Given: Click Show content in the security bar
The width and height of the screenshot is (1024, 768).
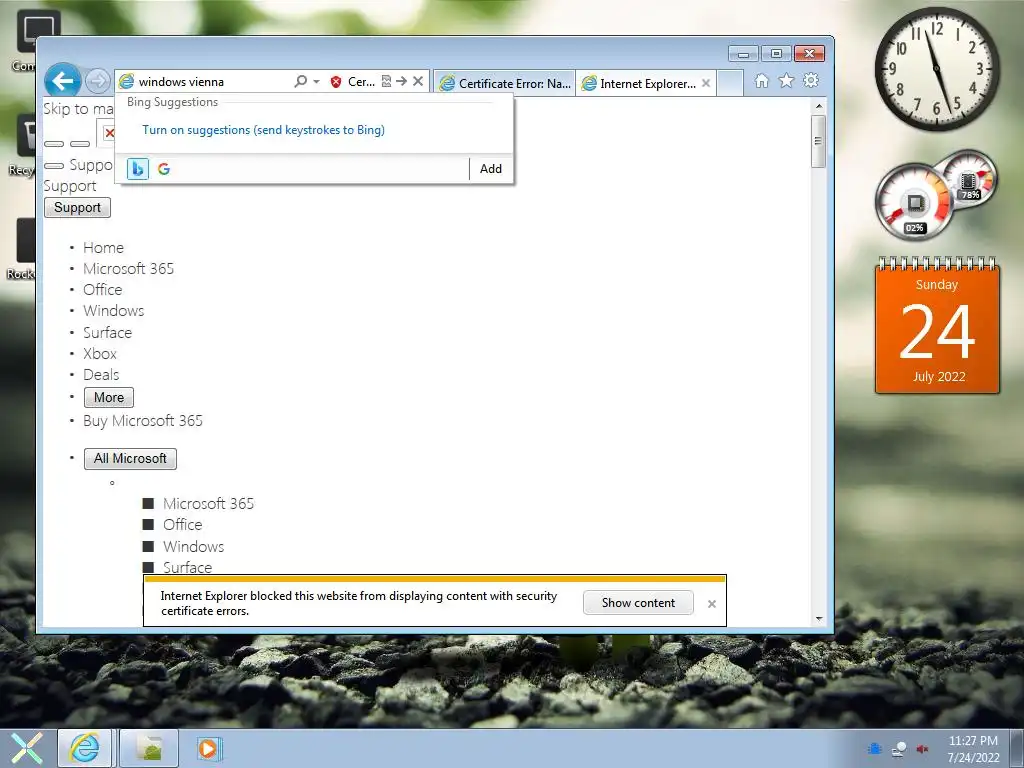Looking at the screenshot, I should click(638, 603).
